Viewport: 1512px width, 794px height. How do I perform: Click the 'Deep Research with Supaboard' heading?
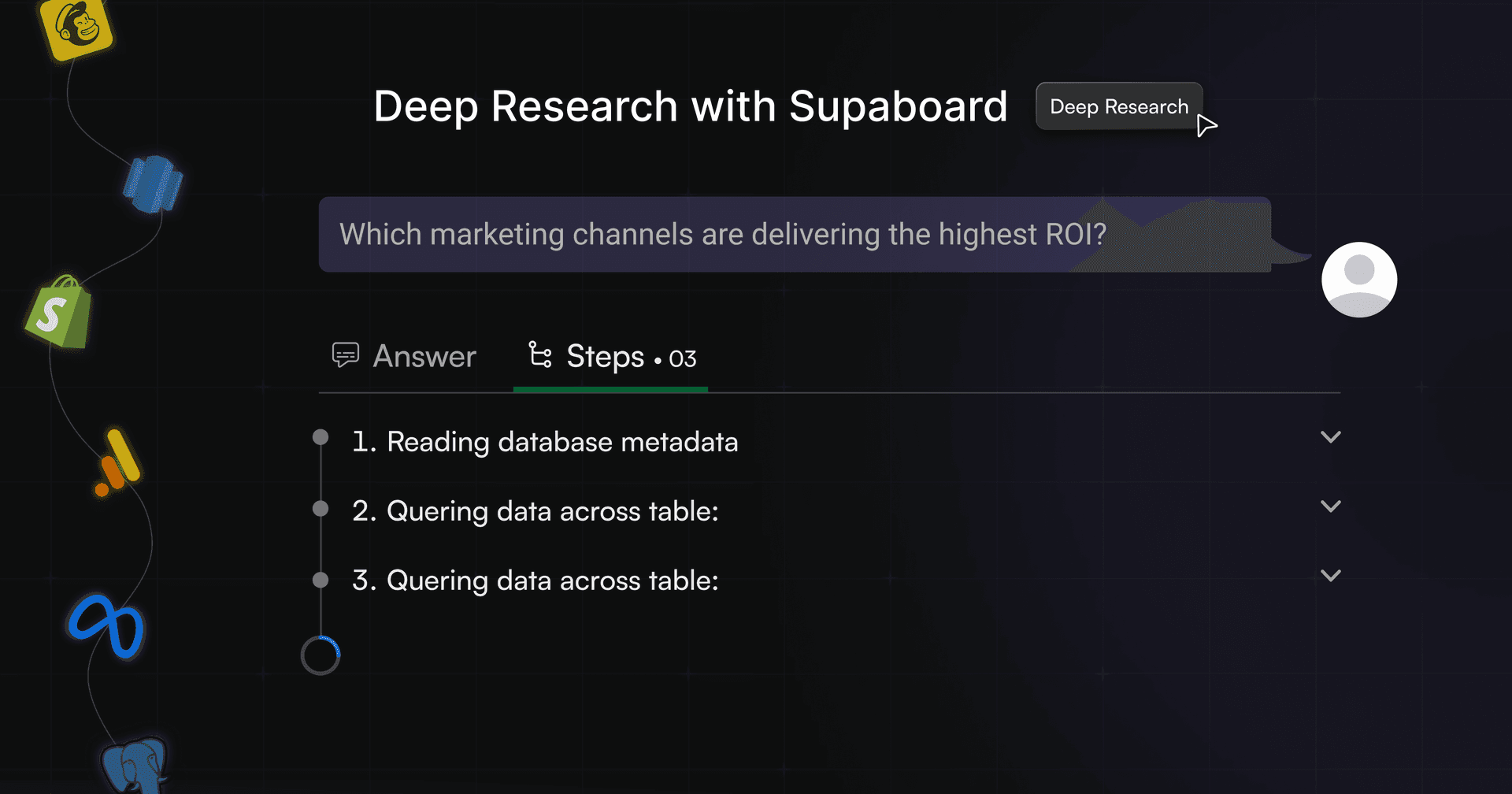point(691,106)
